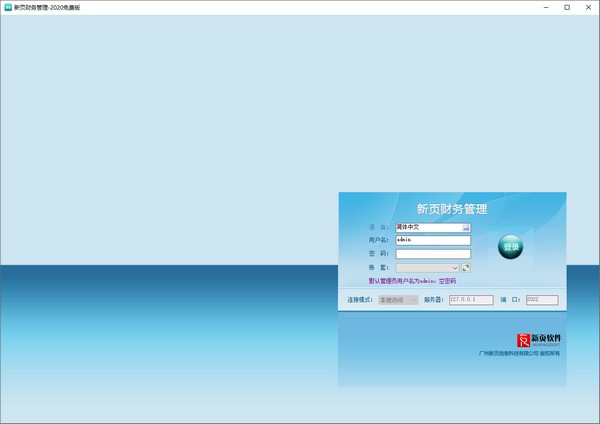Click the purple default admin password hint text
The width and height of the screenshot is (600, 424).
[412, 281]
